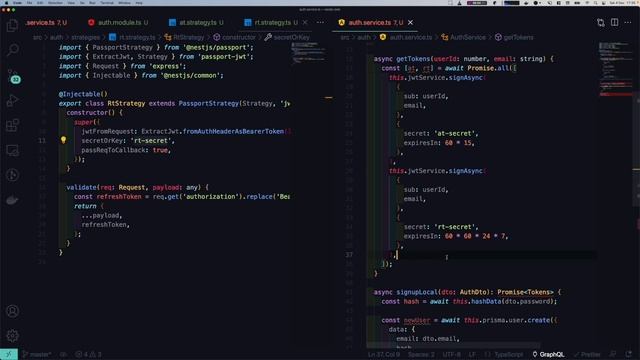Open Source Control with badge 33
This screenshot has width=640, height=360.
point(13,76)
